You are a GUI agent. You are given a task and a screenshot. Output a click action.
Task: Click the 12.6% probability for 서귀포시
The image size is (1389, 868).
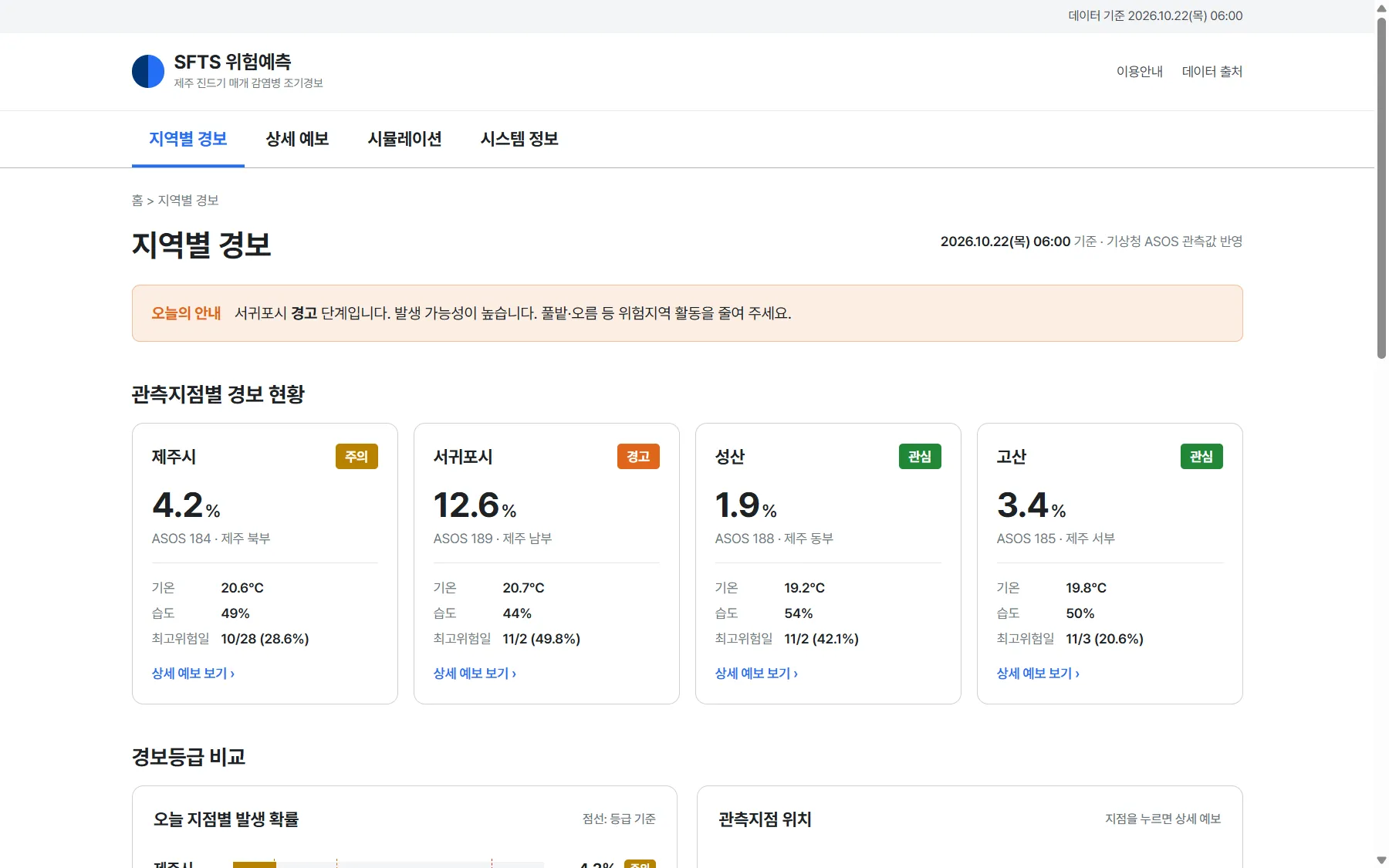point(475,506)
